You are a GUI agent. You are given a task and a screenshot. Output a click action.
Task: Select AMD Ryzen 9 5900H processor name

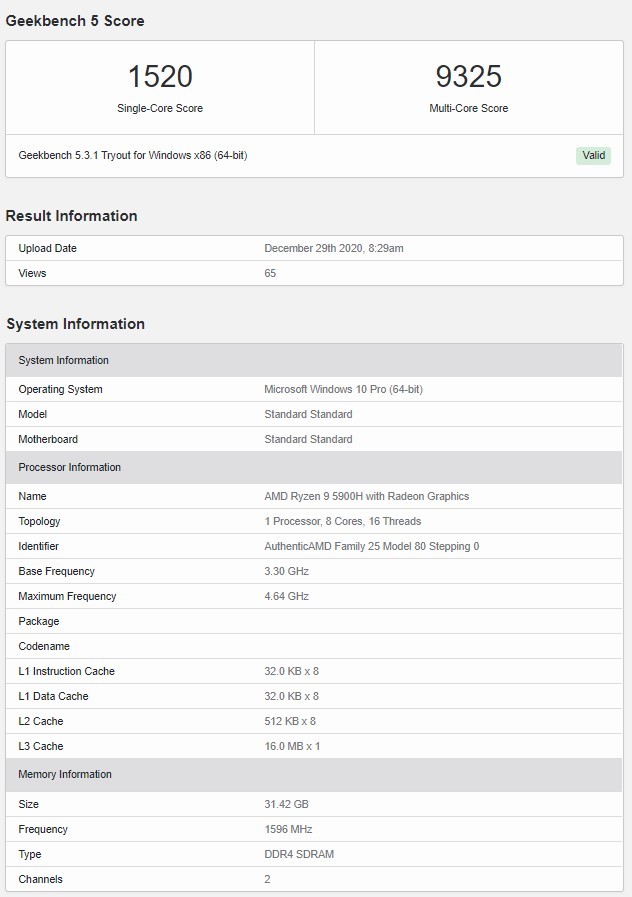(x=367, y=497)
